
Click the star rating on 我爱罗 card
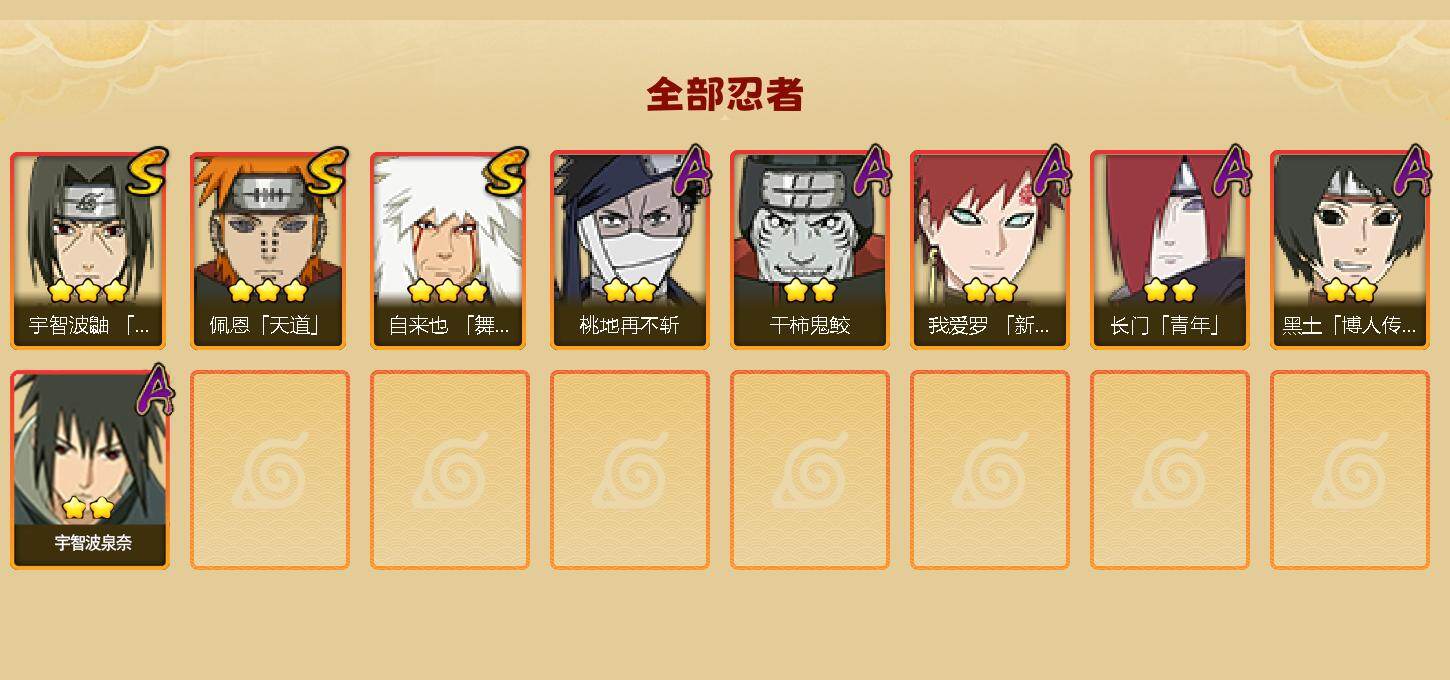click(990, 291)
